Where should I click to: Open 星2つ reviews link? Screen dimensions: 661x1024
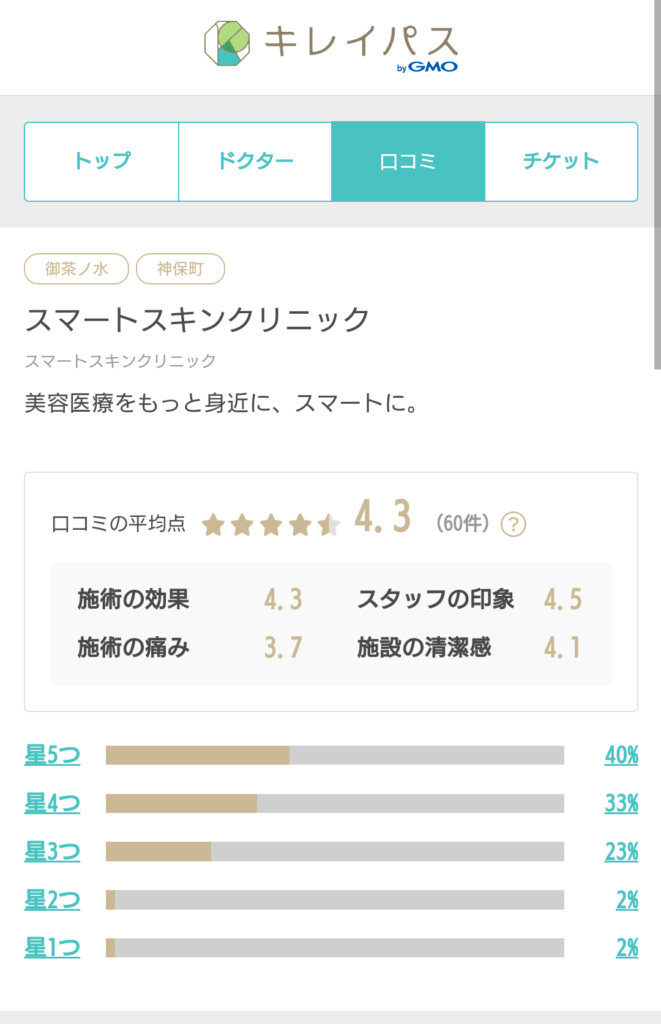pyautogui.click(x=52, y=900)
